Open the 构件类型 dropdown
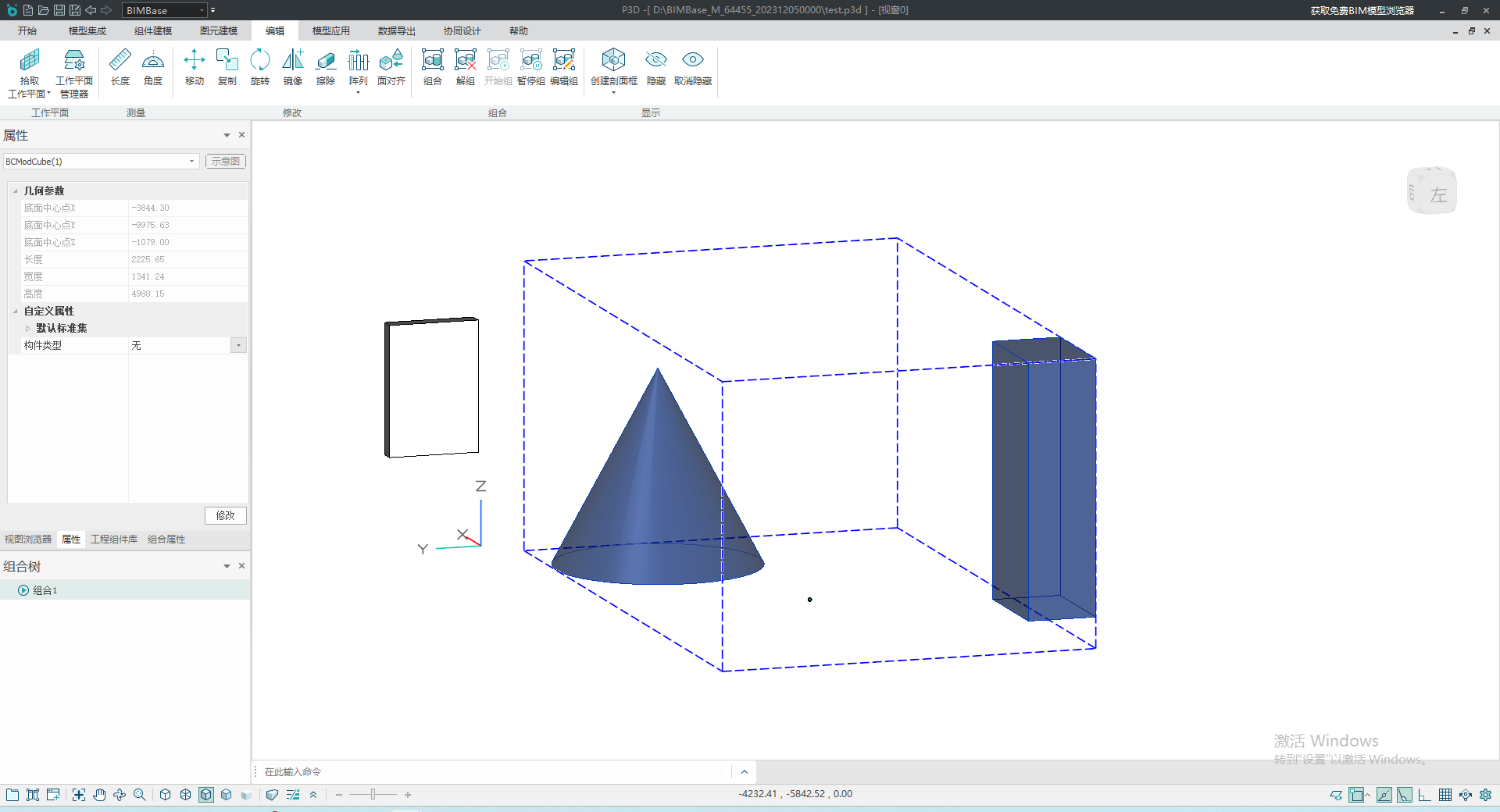Screen dimensions: 1500x812 (x=238, y=345)
